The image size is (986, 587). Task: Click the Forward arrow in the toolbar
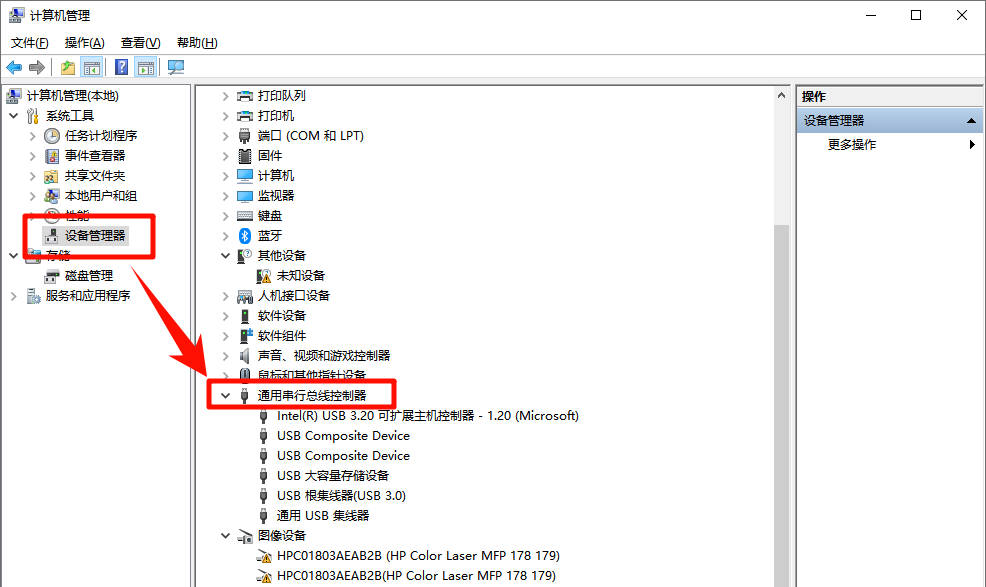tap(37, 67)
